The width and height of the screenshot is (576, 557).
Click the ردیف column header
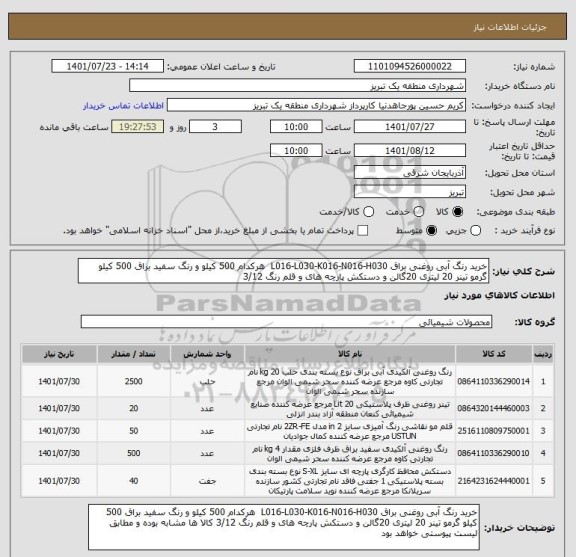[543, 354]
